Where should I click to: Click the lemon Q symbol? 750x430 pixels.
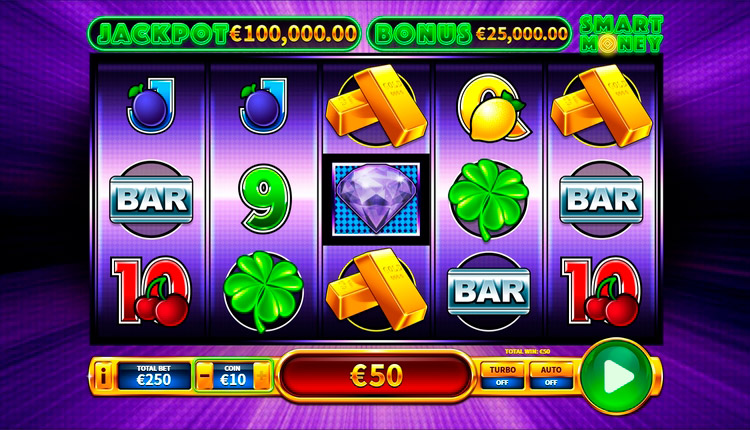point(491,109)
